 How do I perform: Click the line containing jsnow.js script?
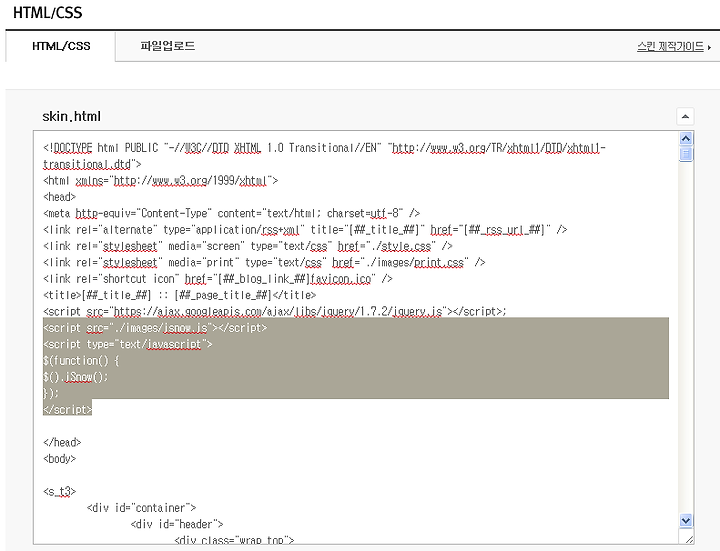[155, 328]
